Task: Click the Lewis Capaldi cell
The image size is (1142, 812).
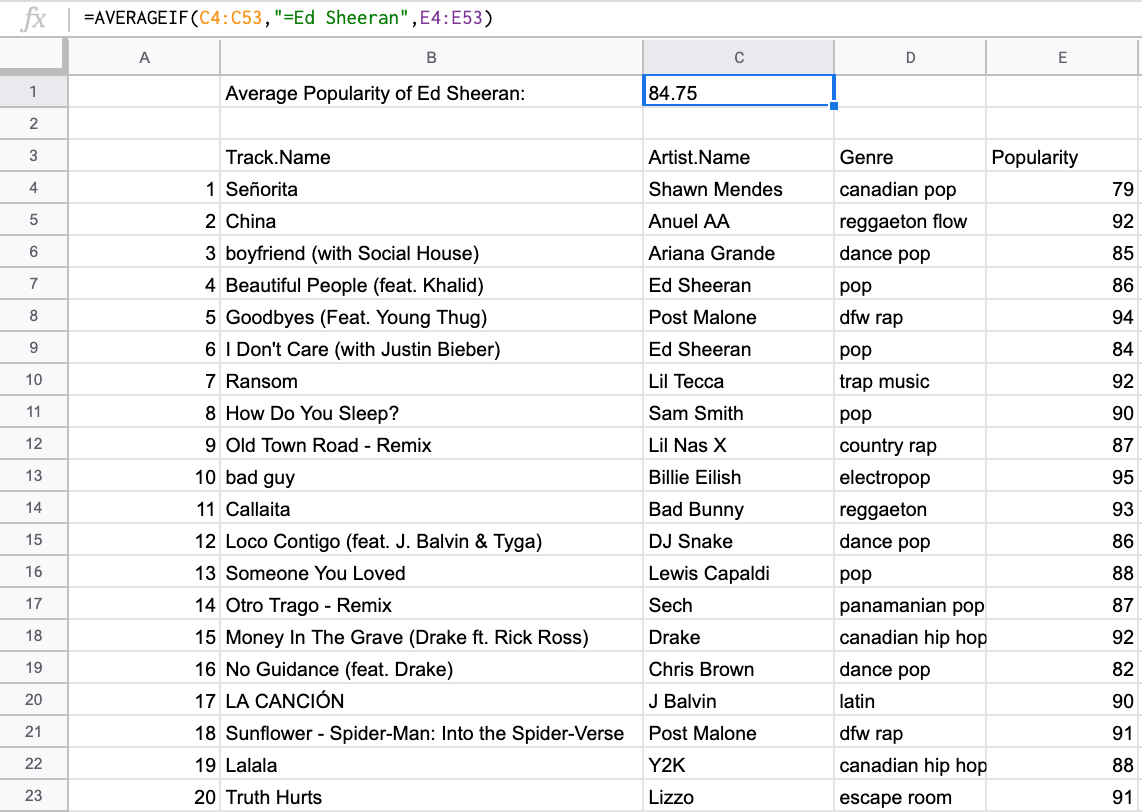Action: point(739,572)
